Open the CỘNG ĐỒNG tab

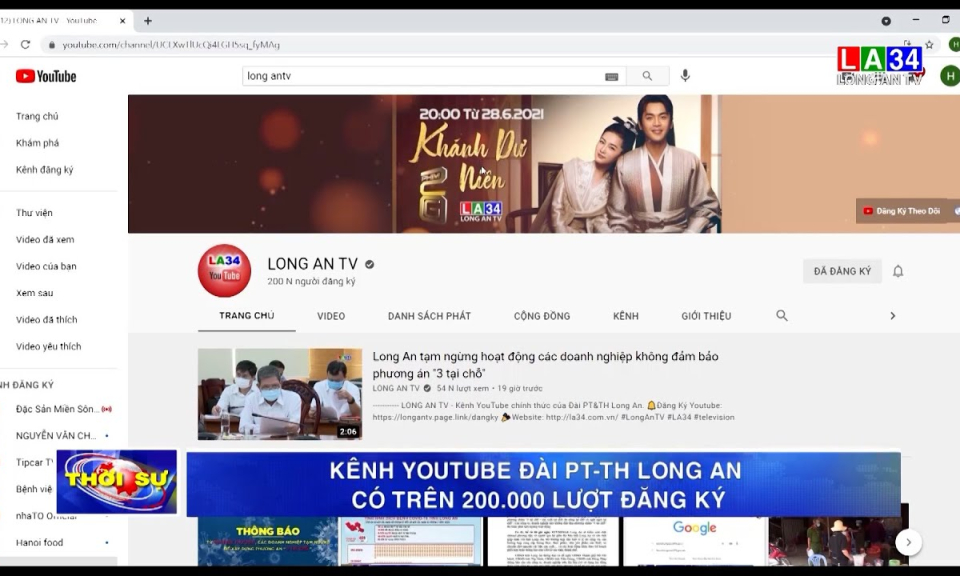click(x=542, y=316)
